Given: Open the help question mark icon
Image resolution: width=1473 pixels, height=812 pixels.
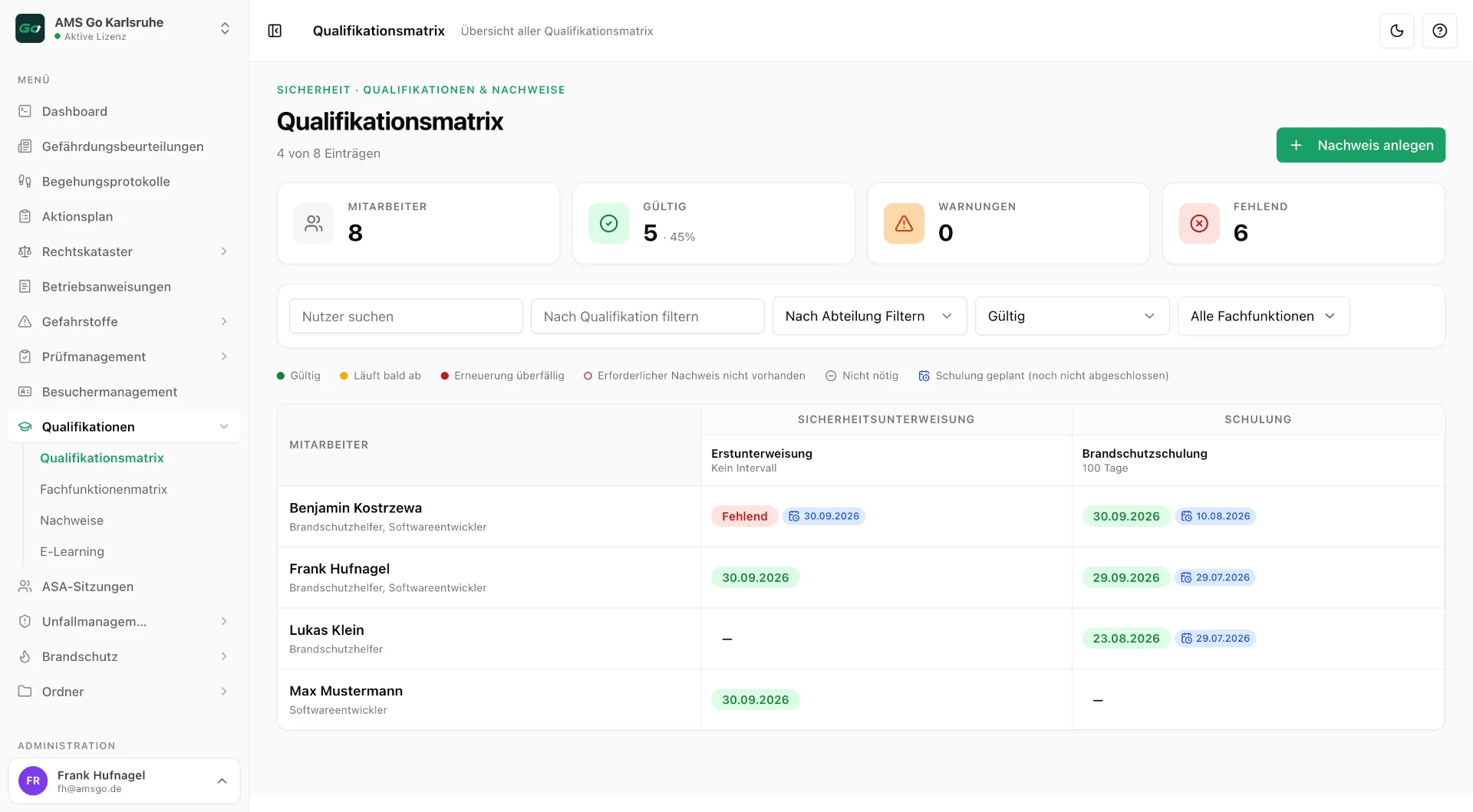Looking at the screenshot, I should 1439,31.
